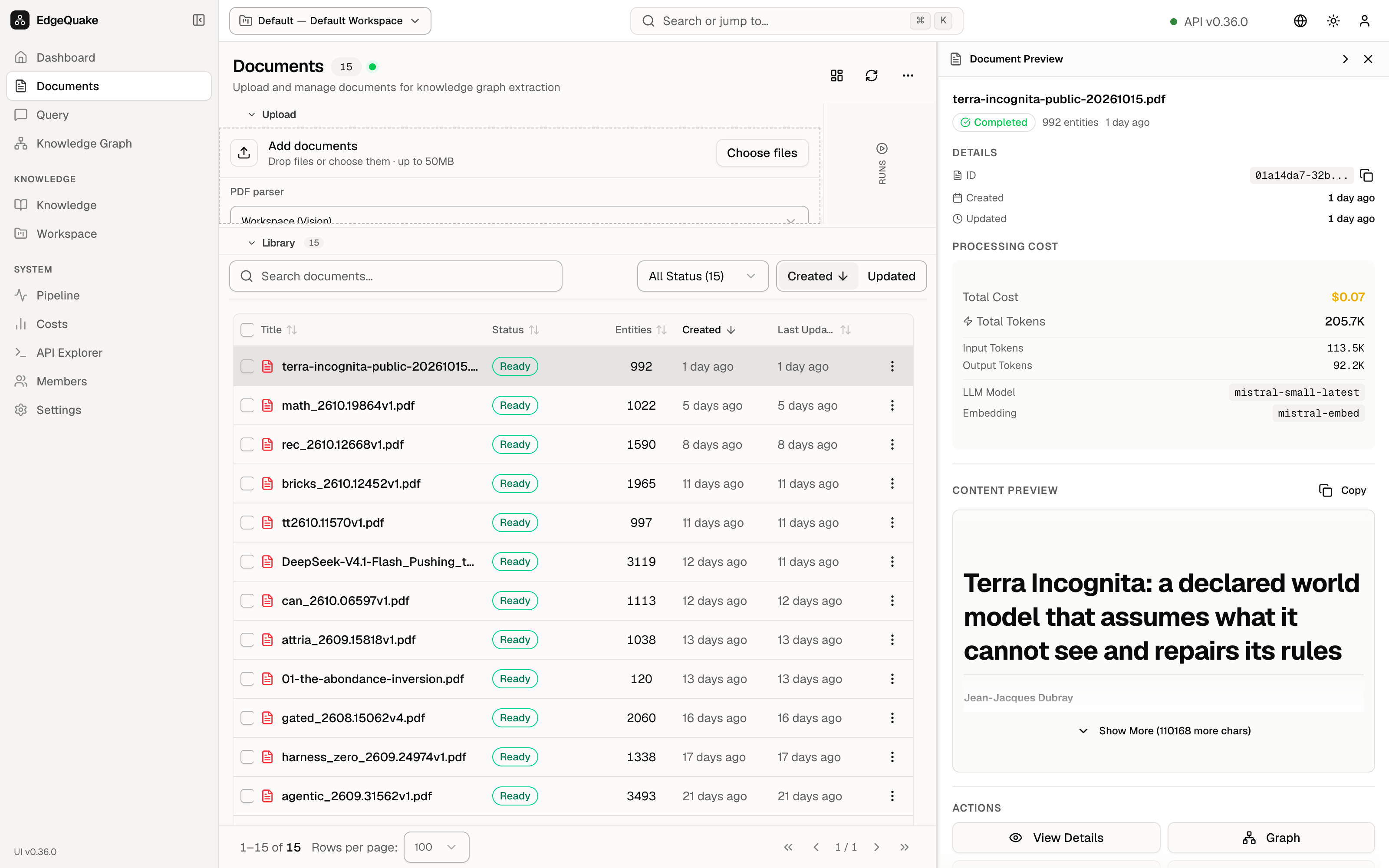The image size is (1389, 868).
Task: Open Dashboard in the sidebar
Action: 109,57
